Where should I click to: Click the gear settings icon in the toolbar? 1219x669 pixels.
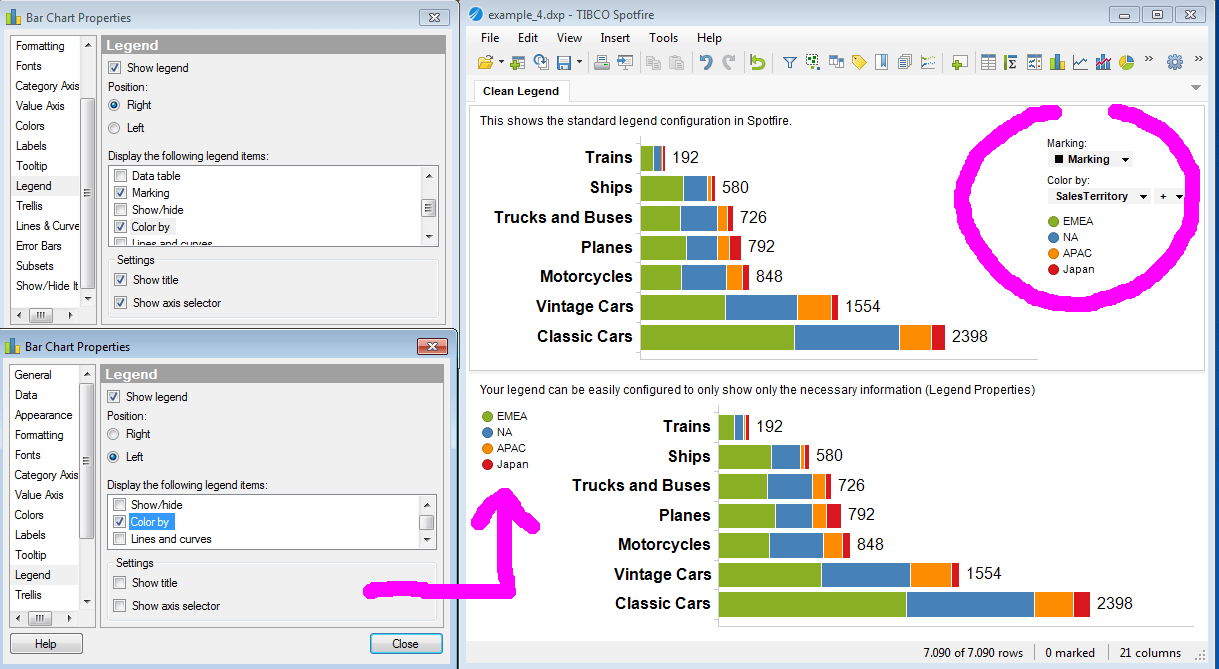[x=1175, y=62]
